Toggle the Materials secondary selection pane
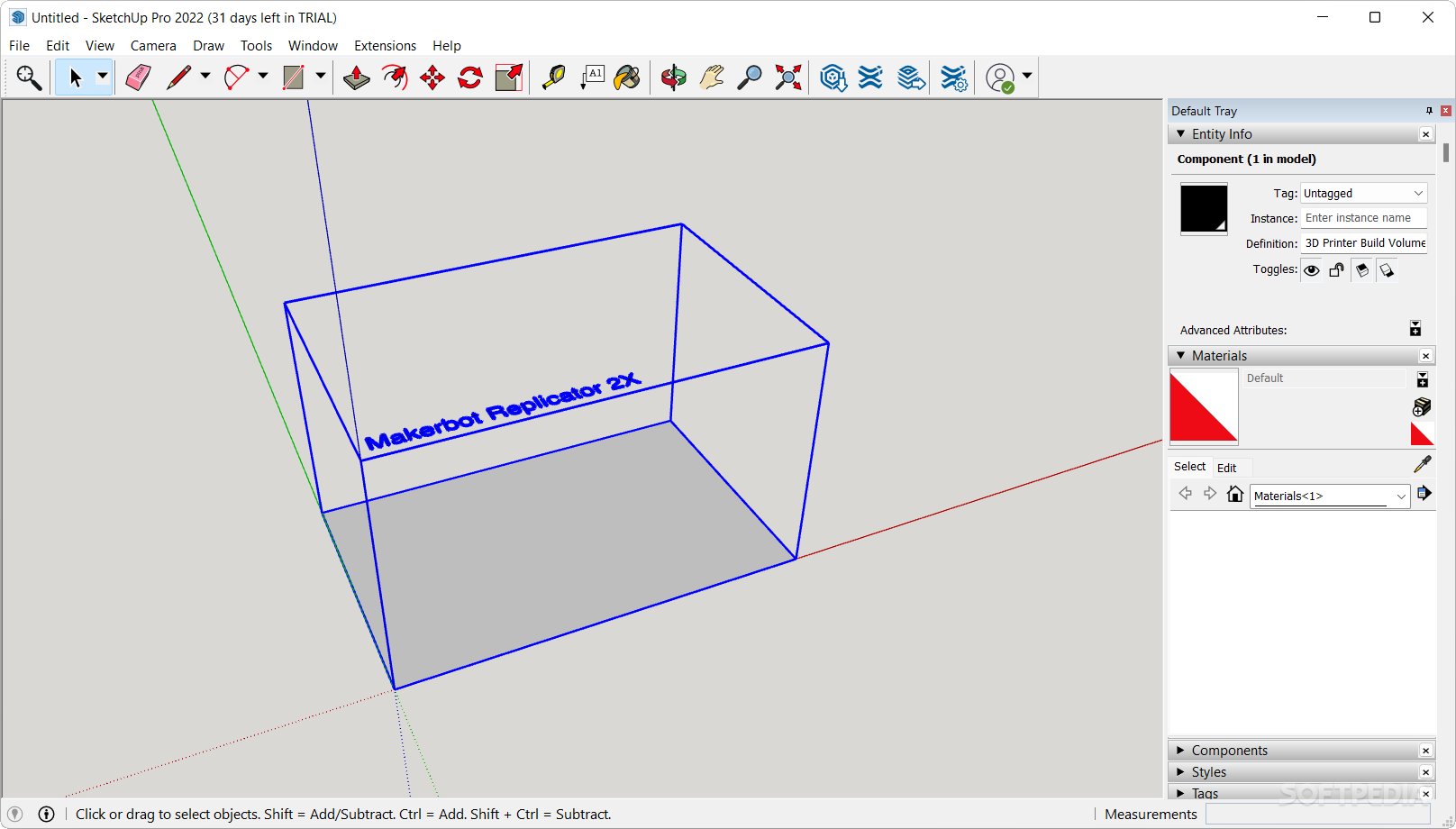Image resolution: width=1456 pixels, height=829 pixels. click(1423, 379)
